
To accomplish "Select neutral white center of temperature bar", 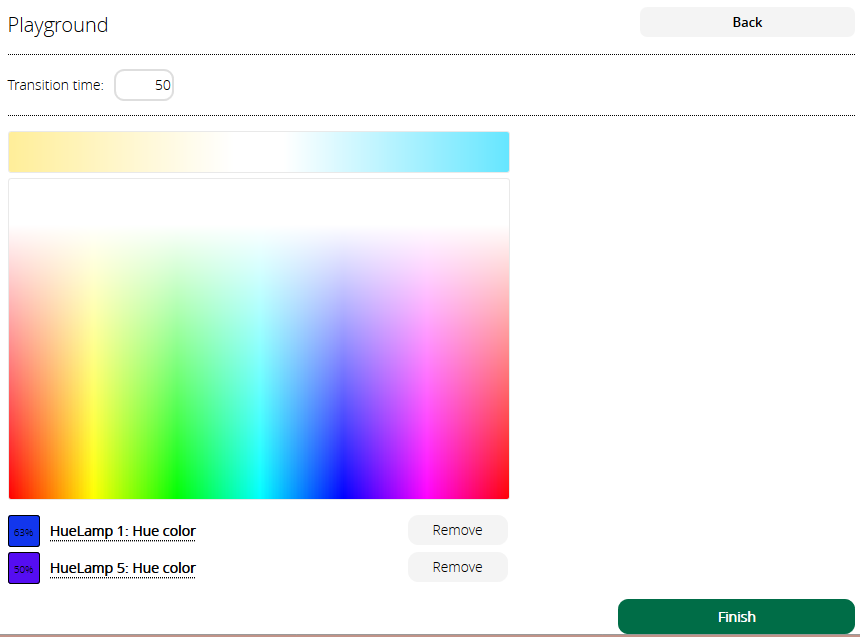I will [258, 152].
